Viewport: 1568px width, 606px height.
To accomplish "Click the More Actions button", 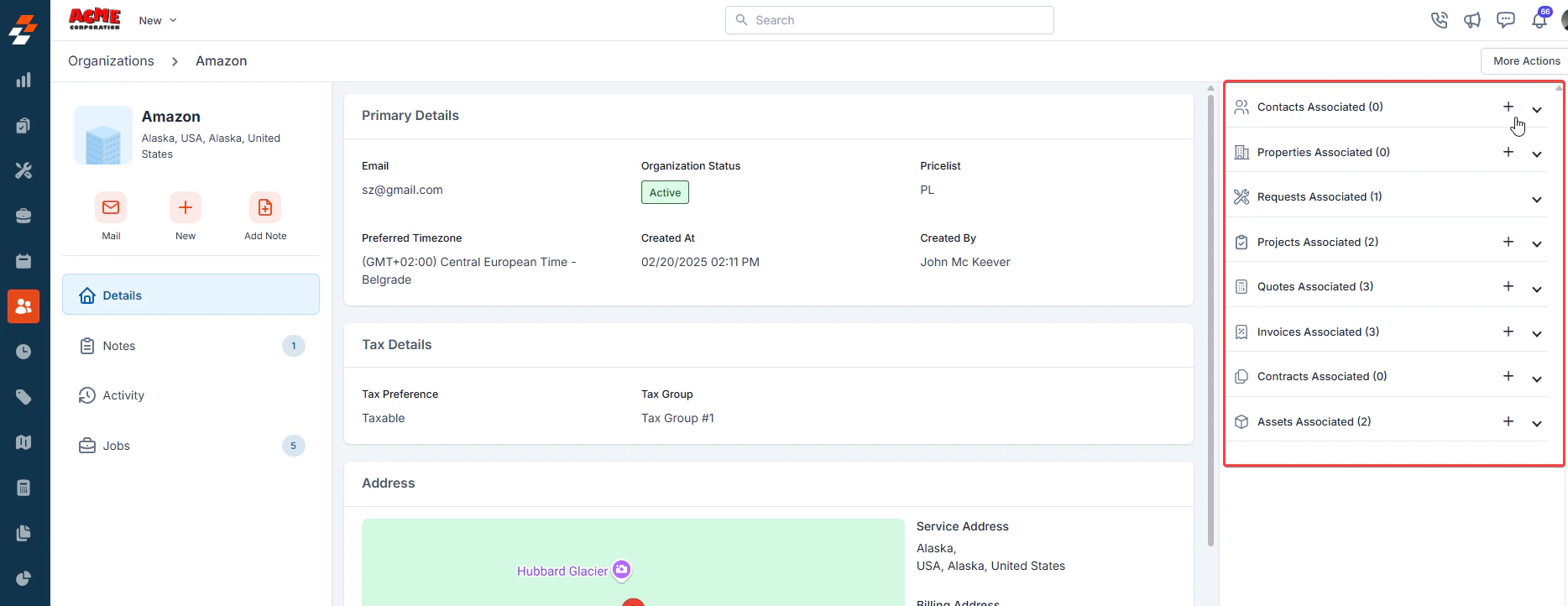I will 1526,61.
